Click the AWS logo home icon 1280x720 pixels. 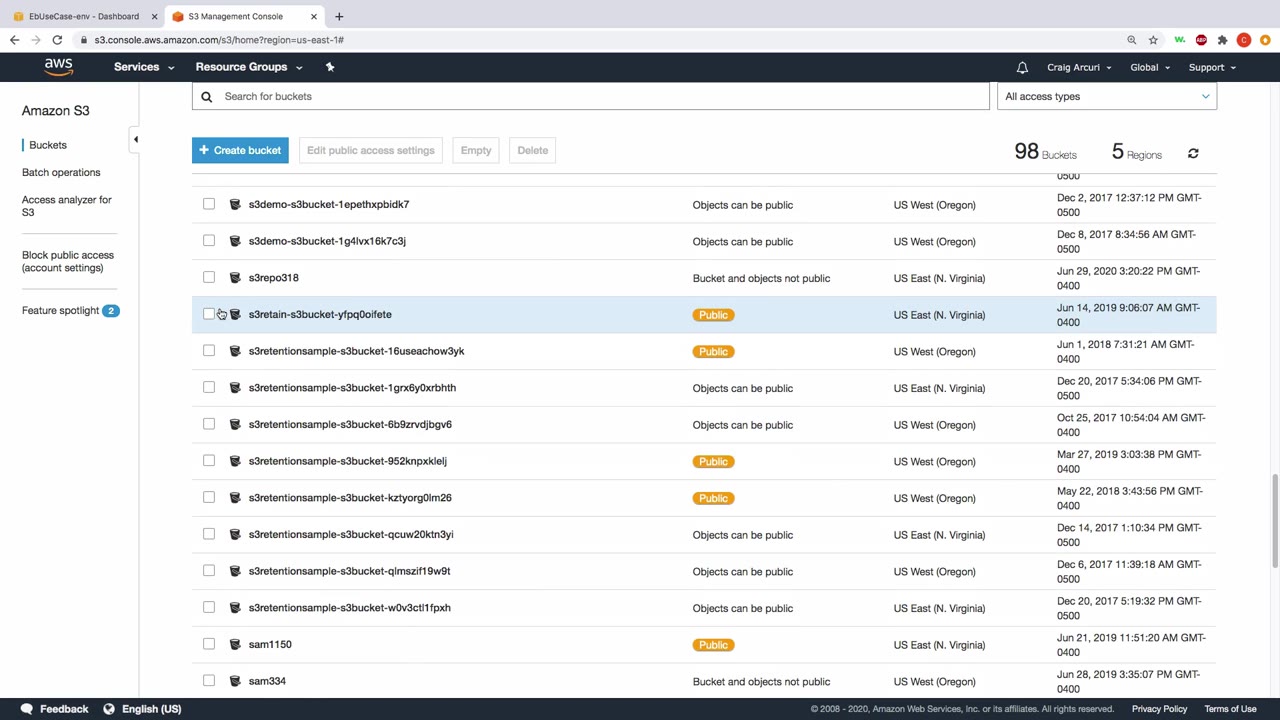(58, 67)
